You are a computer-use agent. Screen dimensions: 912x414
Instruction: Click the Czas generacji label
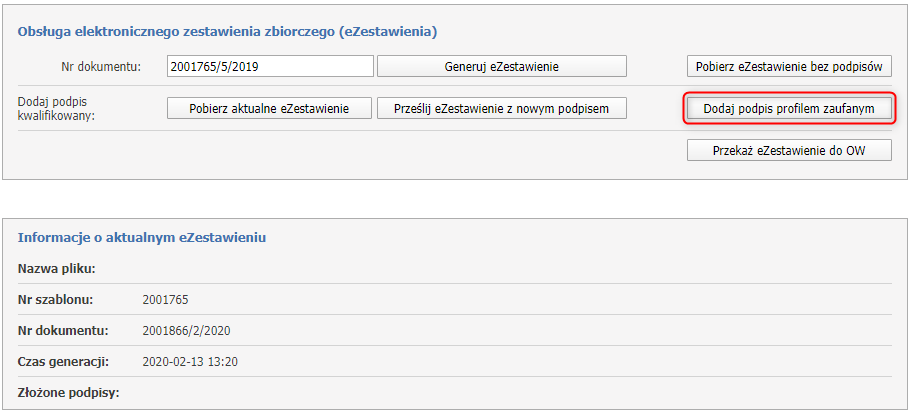pos(62,361)
